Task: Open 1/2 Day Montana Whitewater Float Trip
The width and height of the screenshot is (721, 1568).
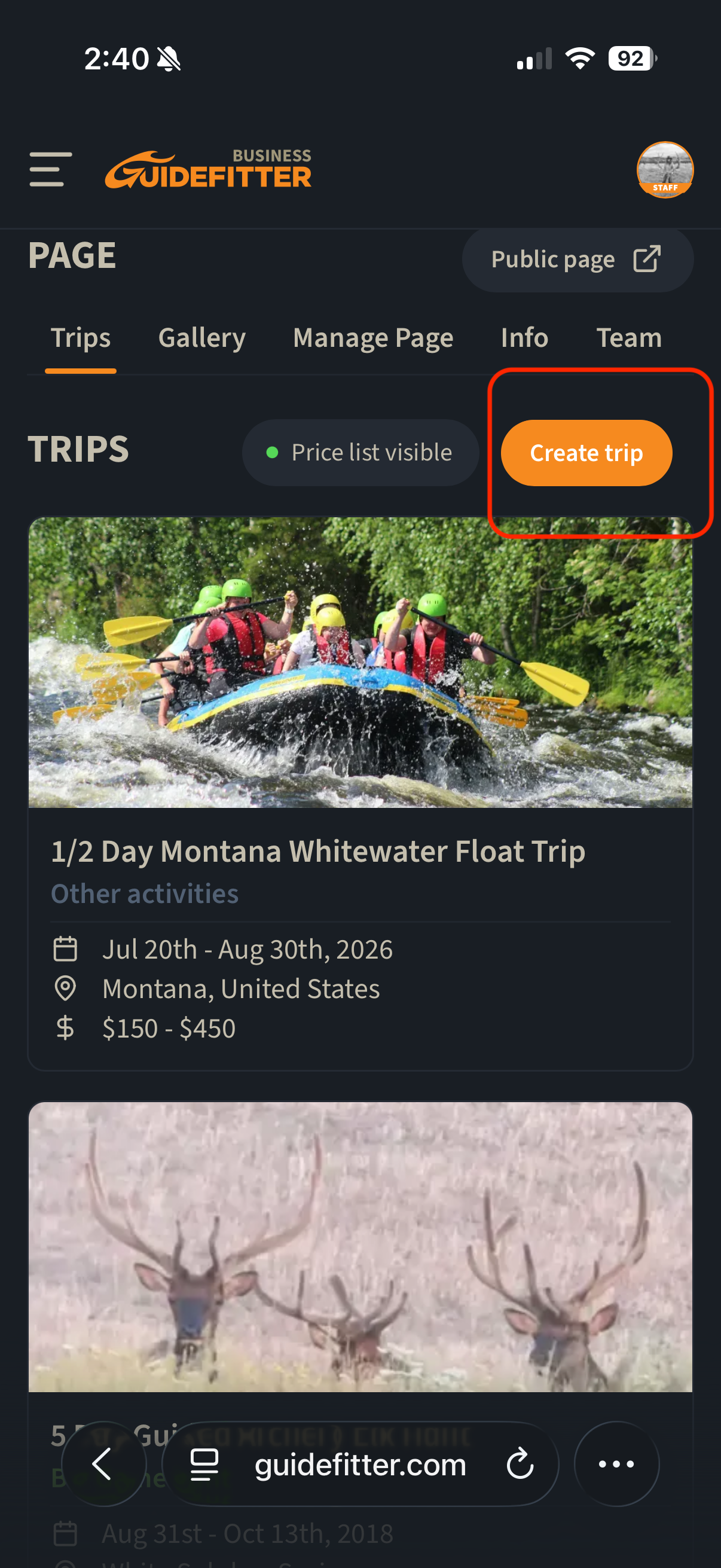Action: click(x=317, y=850)
